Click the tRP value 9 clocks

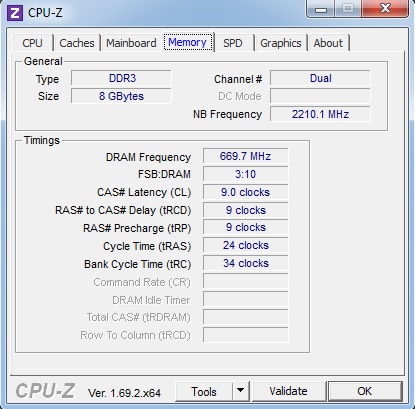(x=245, y=228)
